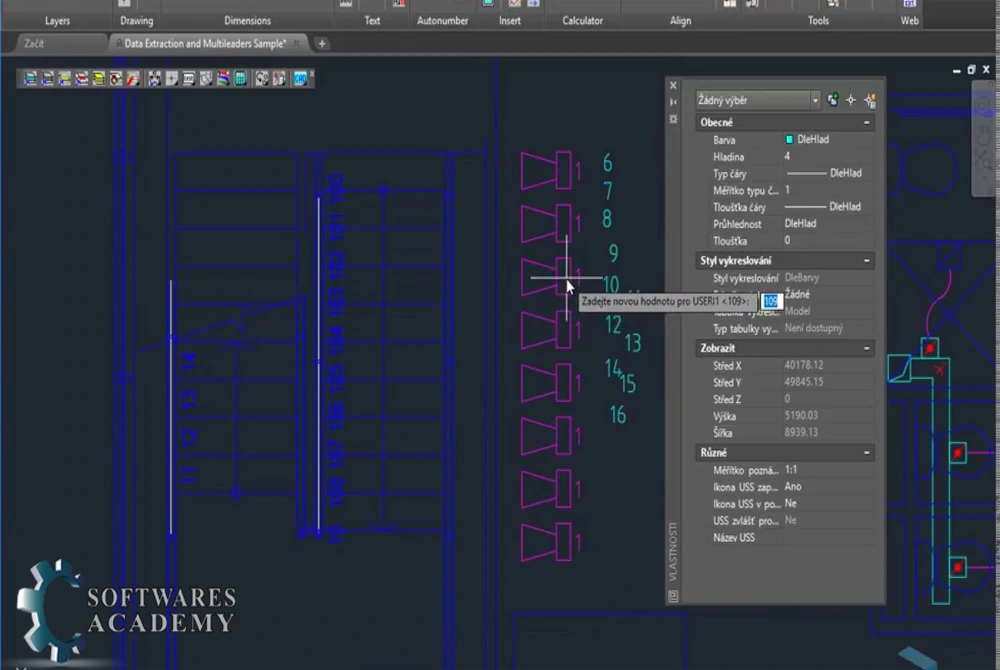This screenshot has width=1000, height=670.
Task: Click the cyan Barva color swatch
Action: (789, 140)
